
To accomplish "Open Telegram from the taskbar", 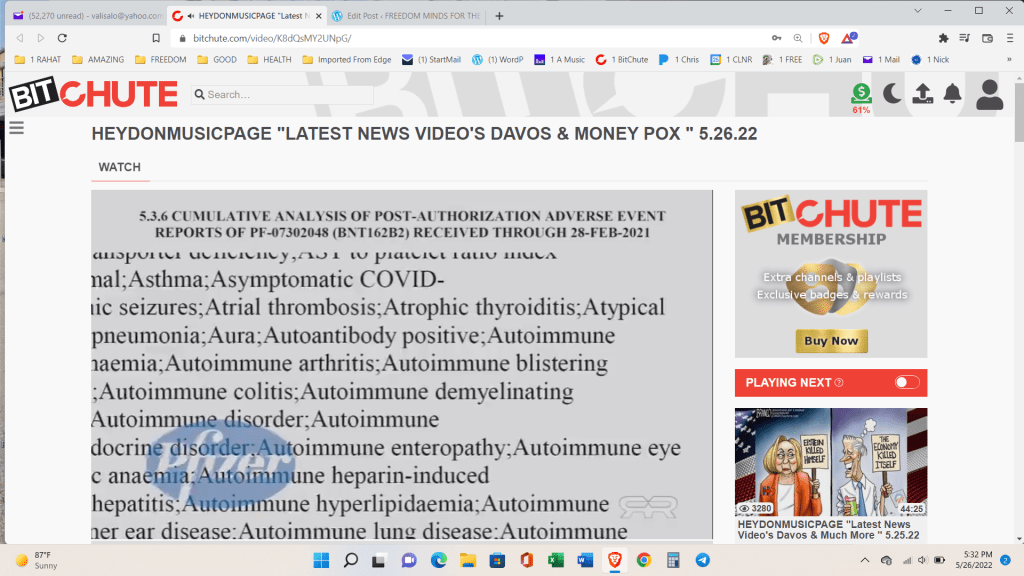I will point(702,560).
